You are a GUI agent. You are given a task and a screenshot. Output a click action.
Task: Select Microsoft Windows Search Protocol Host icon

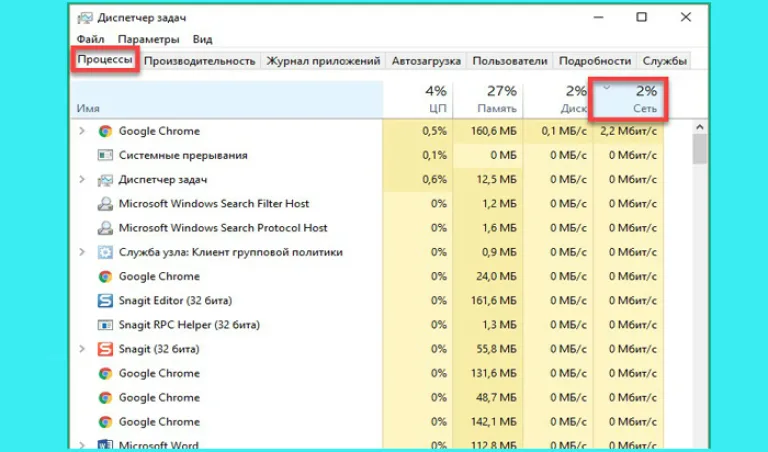(105, 228)
